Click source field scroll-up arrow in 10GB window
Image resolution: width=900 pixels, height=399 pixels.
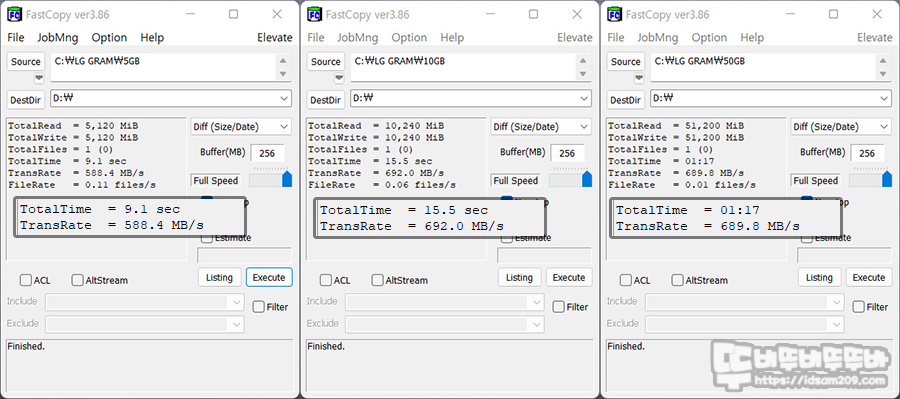click(583, 61)
